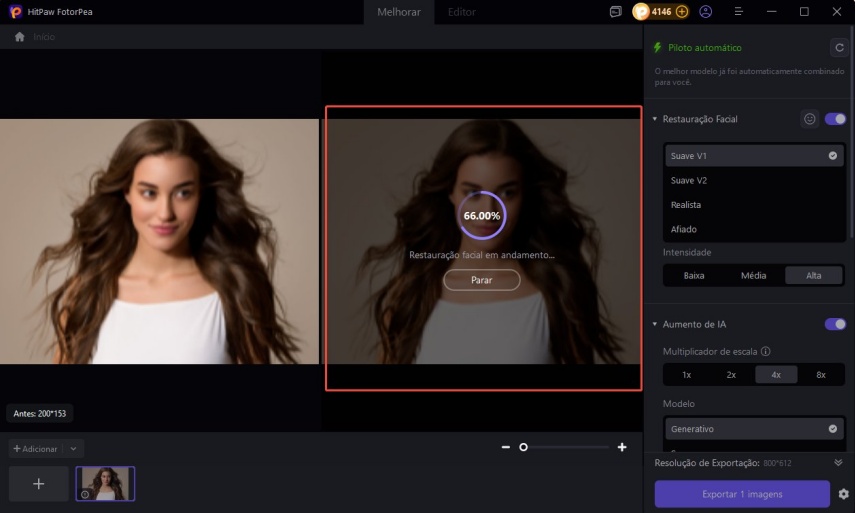This screenshot has width=855, height=513.
Task: Click Exportar 1 imagens button
Action: click(x=742, y=494)
